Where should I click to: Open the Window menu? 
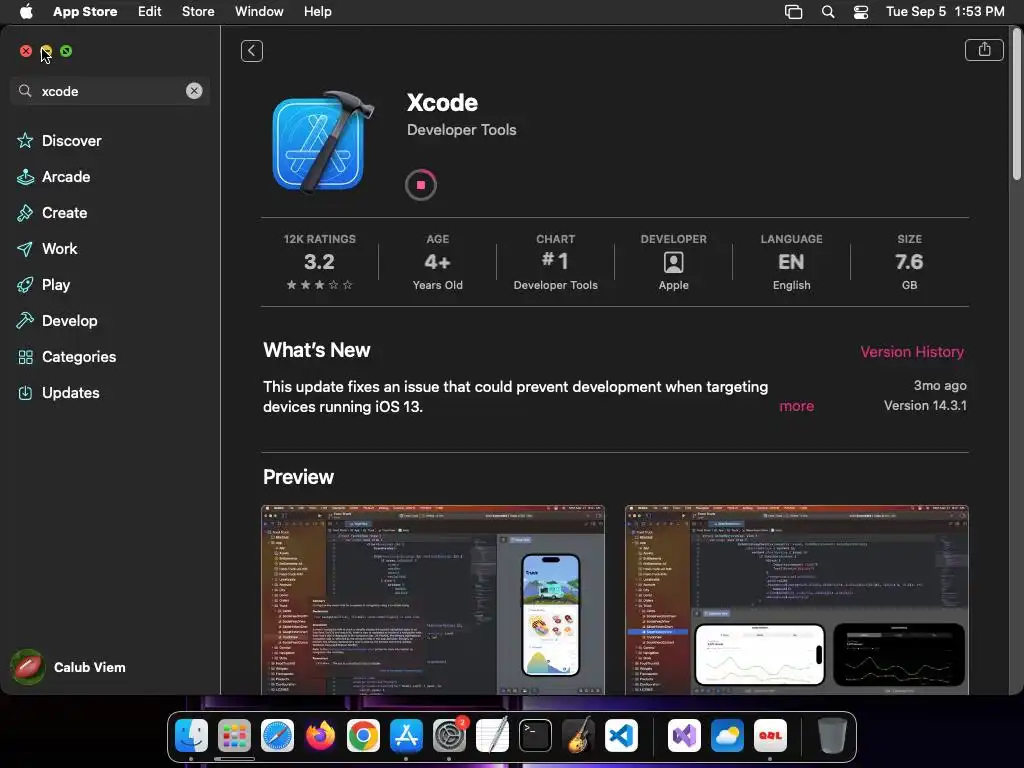259,11
